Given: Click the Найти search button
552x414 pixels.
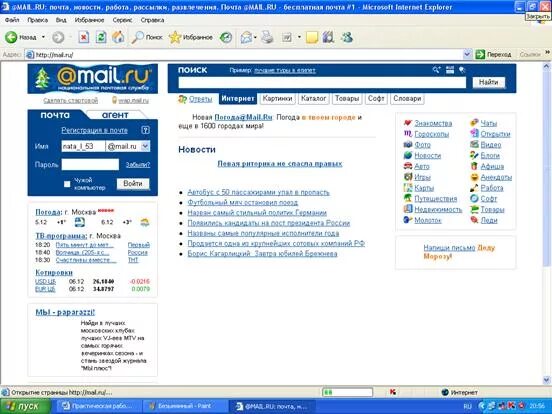Looking at the screenshot, I should tap(488, 82).
